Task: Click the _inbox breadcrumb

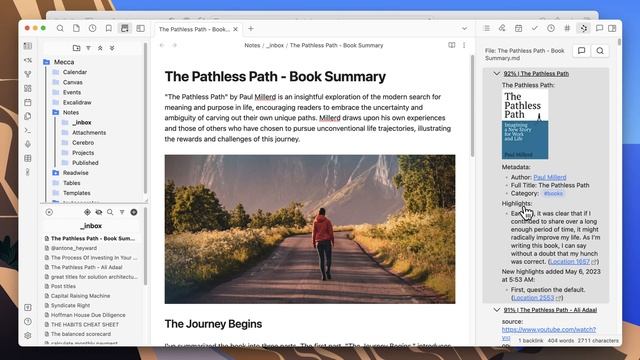Action: tap(275, 45)
